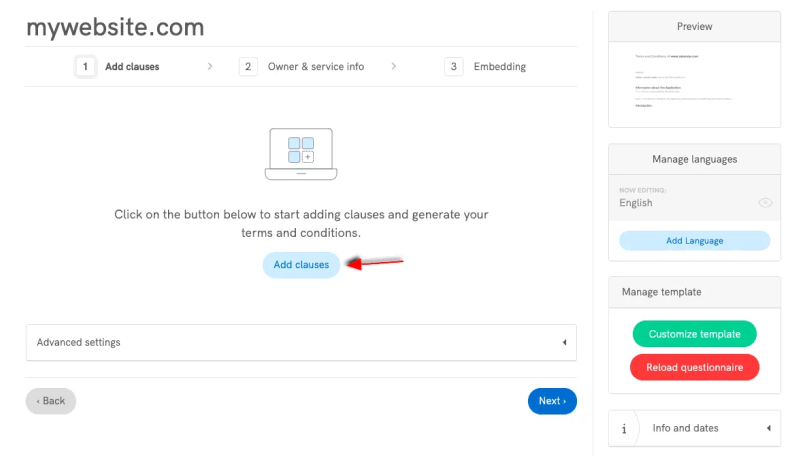This screenshot has width=810, height=456.
Task: Expand the Advanced settings section
Action: [x=300, y=342]
